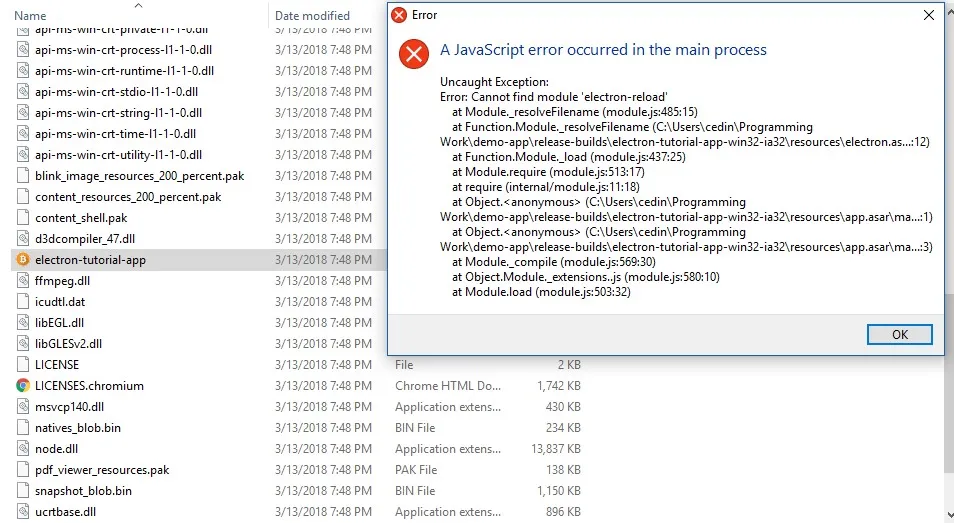Click the 1,150 KB size of snapshot_blob.bin
The image size is (954, 523).
[x=559, y=491]
